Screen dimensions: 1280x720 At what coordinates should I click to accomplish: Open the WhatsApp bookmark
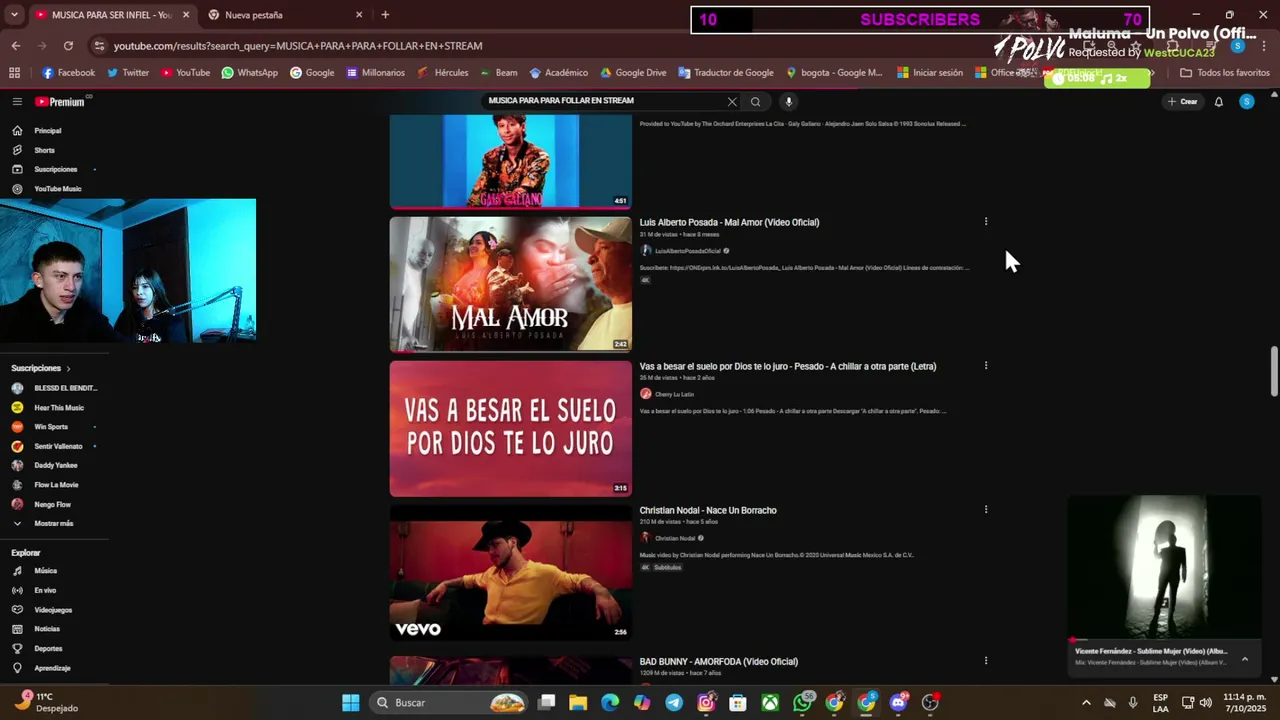pos(249,73)
